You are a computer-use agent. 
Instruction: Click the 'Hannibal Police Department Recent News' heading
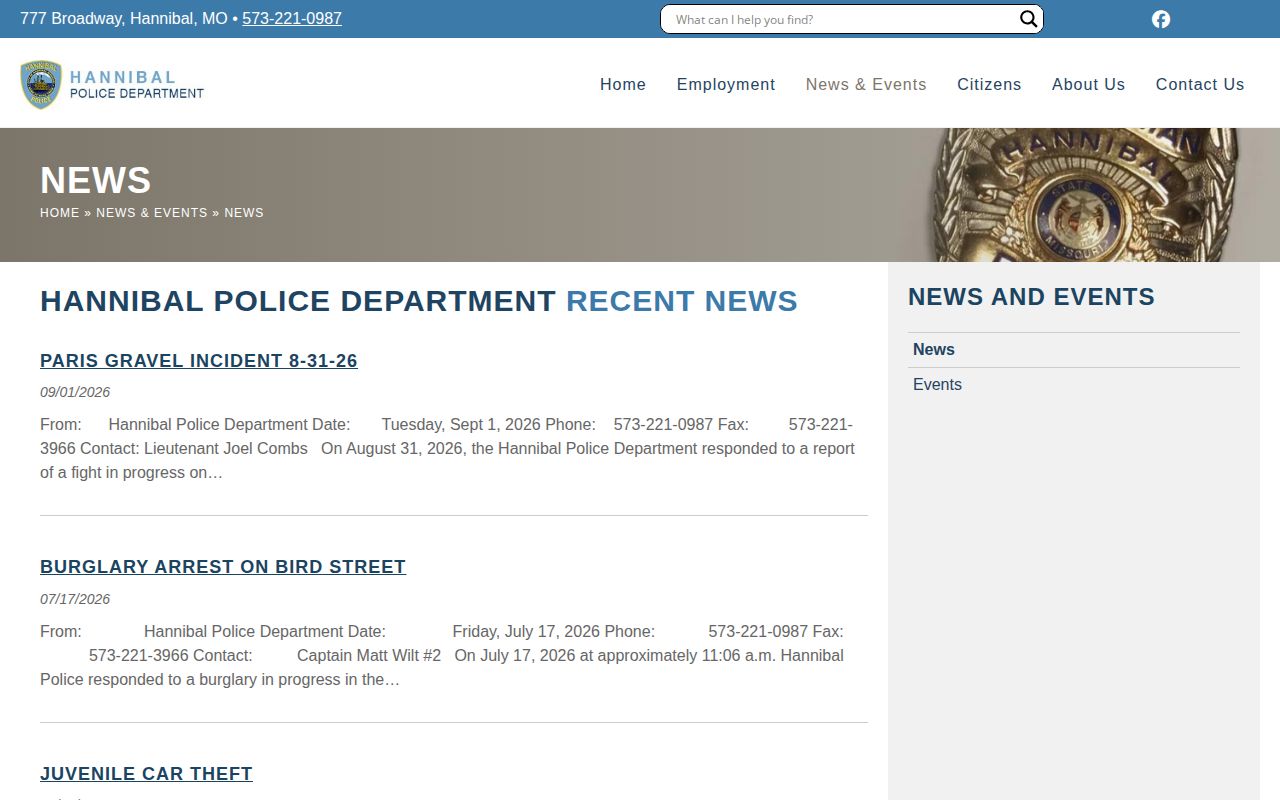click(419, 301)
